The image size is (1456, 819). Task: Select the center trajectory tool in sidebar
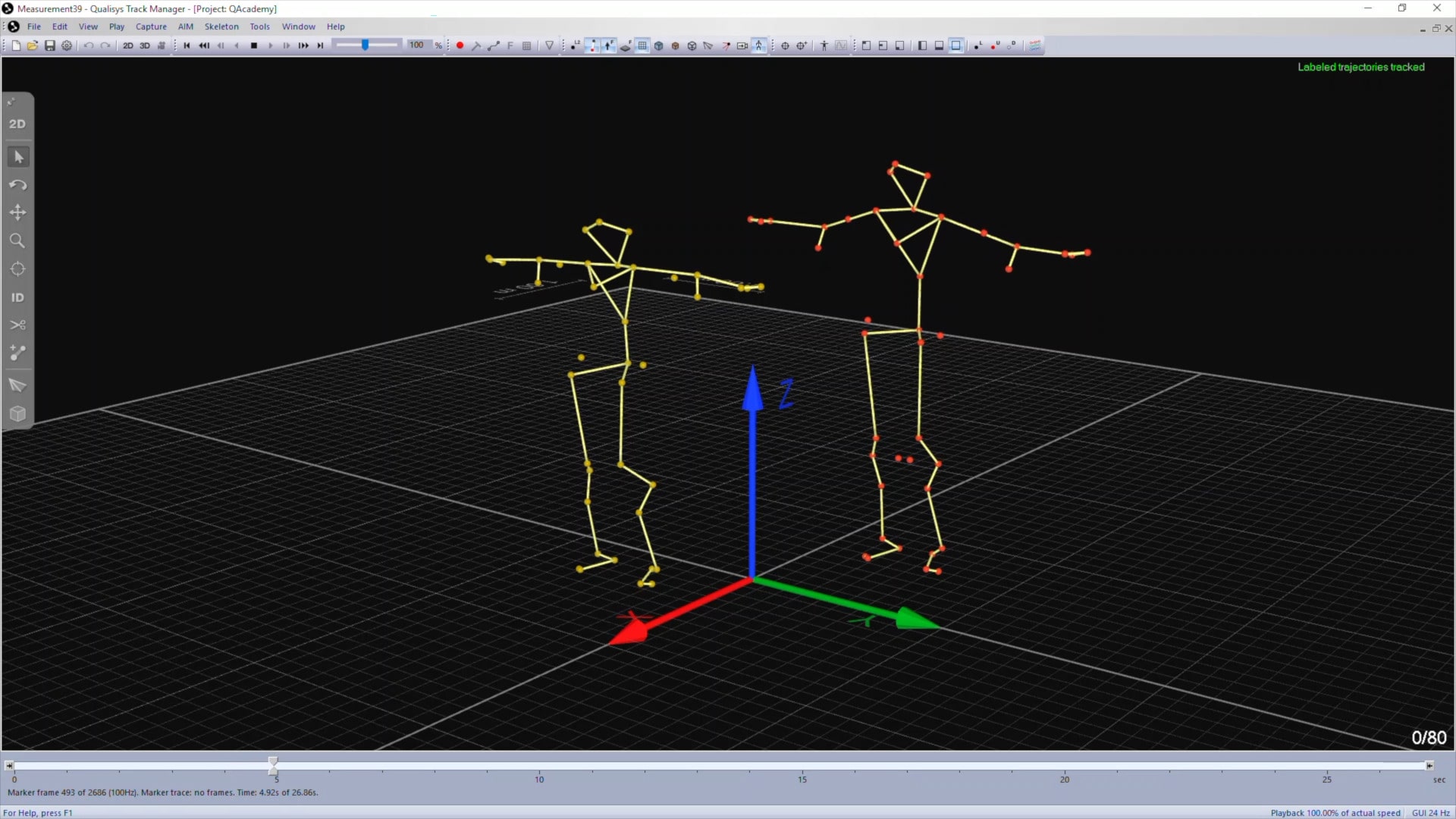[x=18, y=269]
